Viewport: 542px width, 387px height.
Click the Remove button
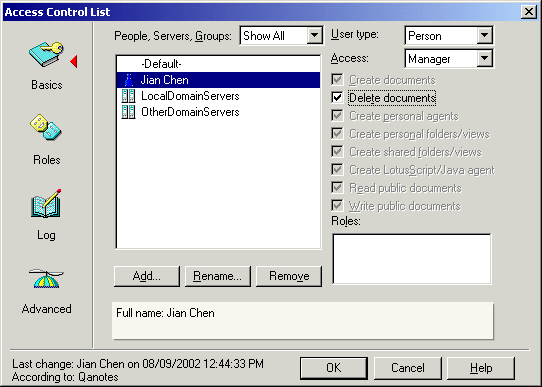pos(289,276)
